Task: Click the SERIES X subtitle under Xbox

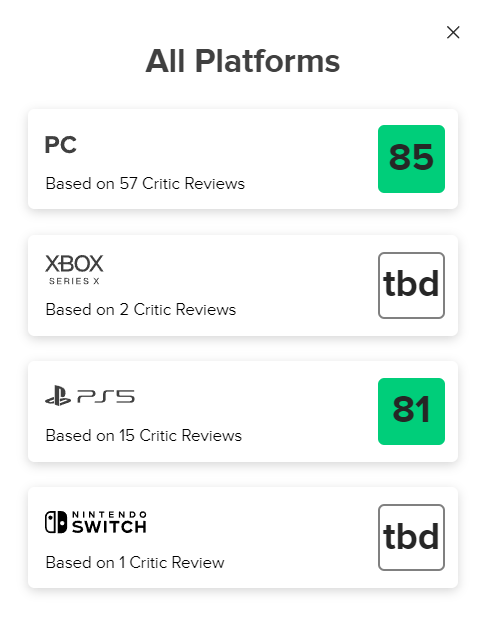Action: coord(74,281)
